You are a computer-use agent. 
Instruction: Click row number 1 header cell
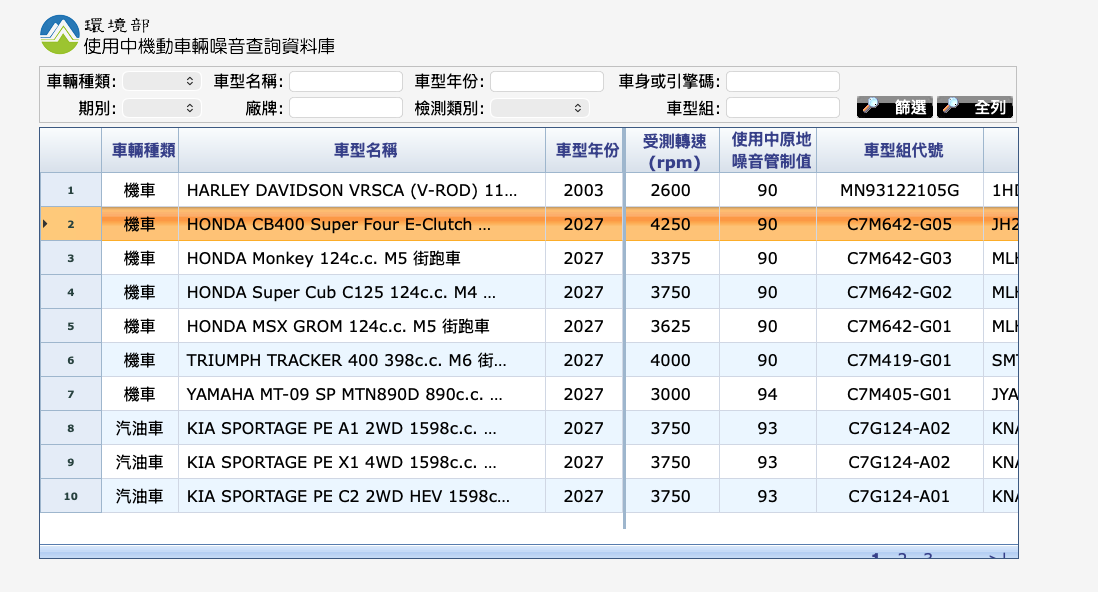(71, 191)
